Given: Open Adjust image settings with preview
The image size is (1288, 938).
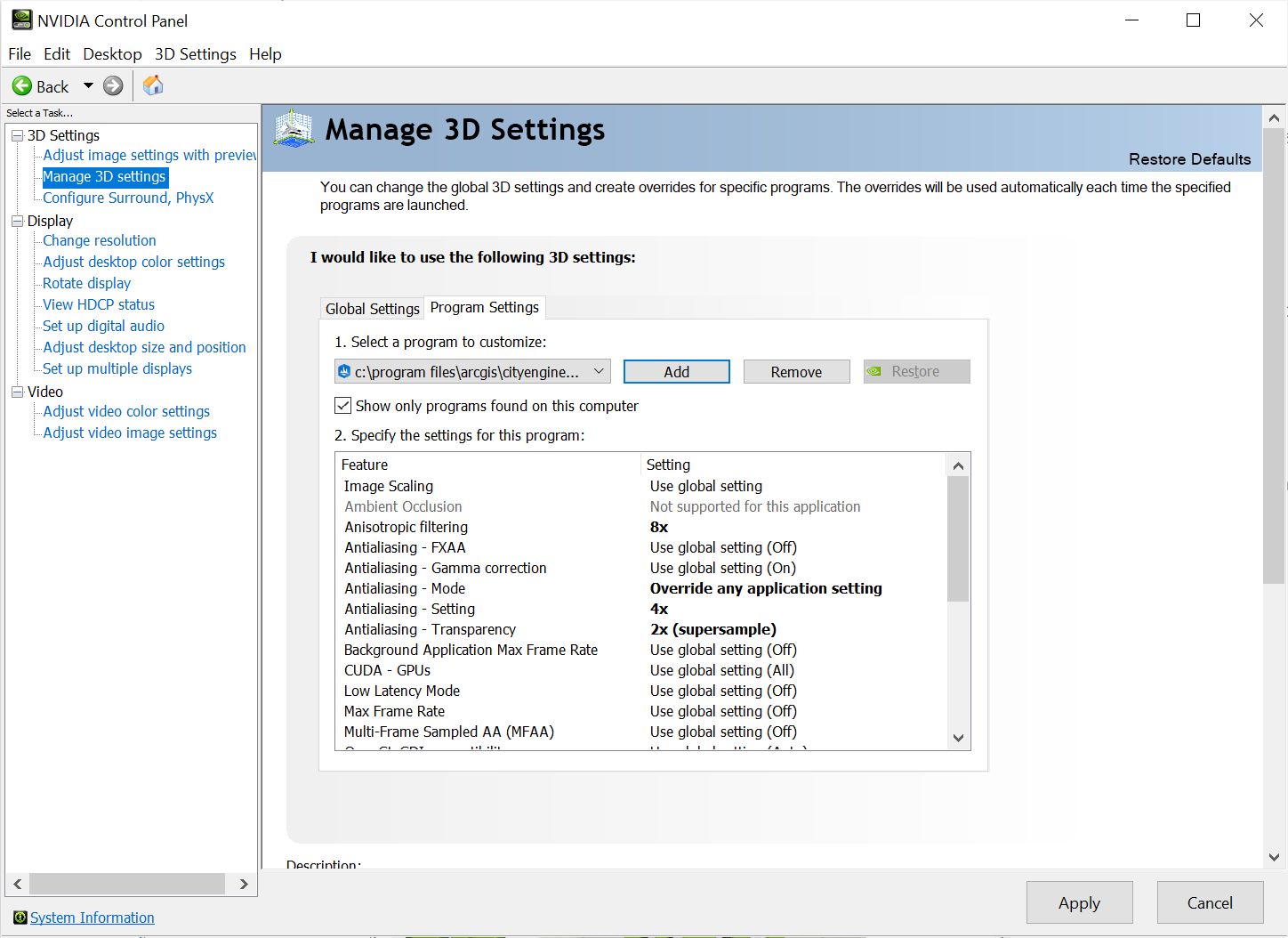Looking at the screenshot, I should tap(149, 155).
